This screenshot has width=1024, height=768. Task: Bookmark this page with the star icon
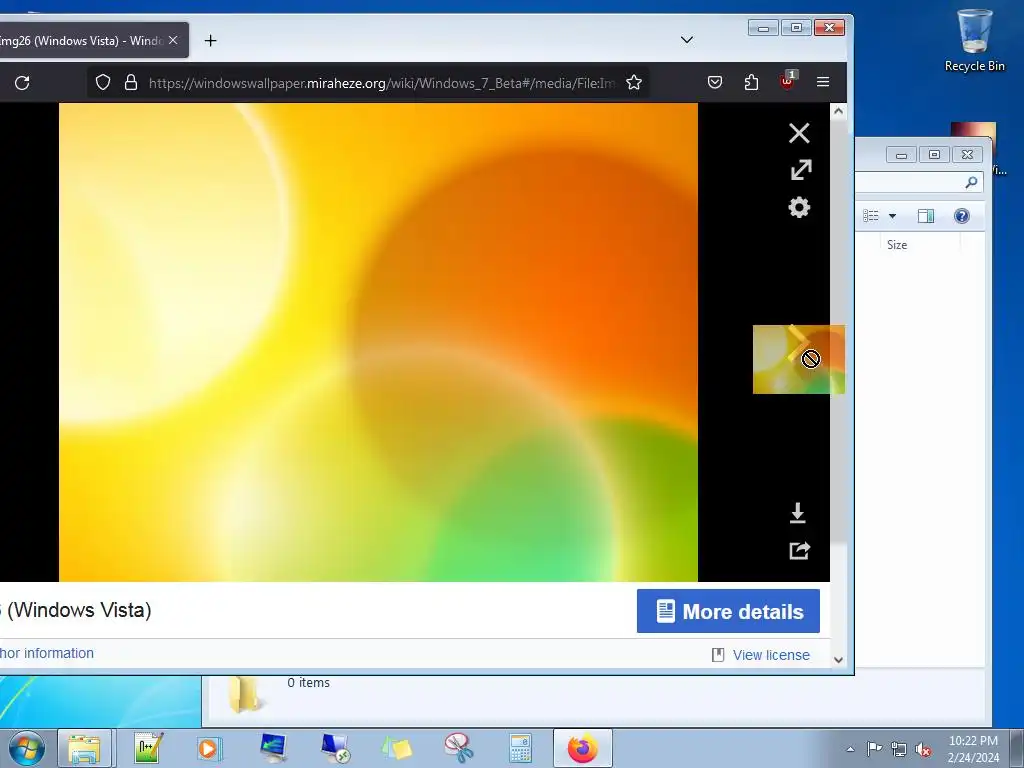[x=633, y=82]
